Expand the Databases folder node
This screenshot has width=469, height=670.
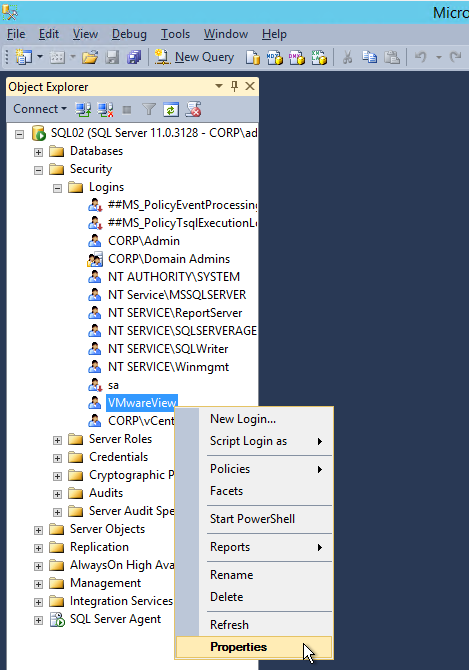pyautogui.click(x=38, y=152)
